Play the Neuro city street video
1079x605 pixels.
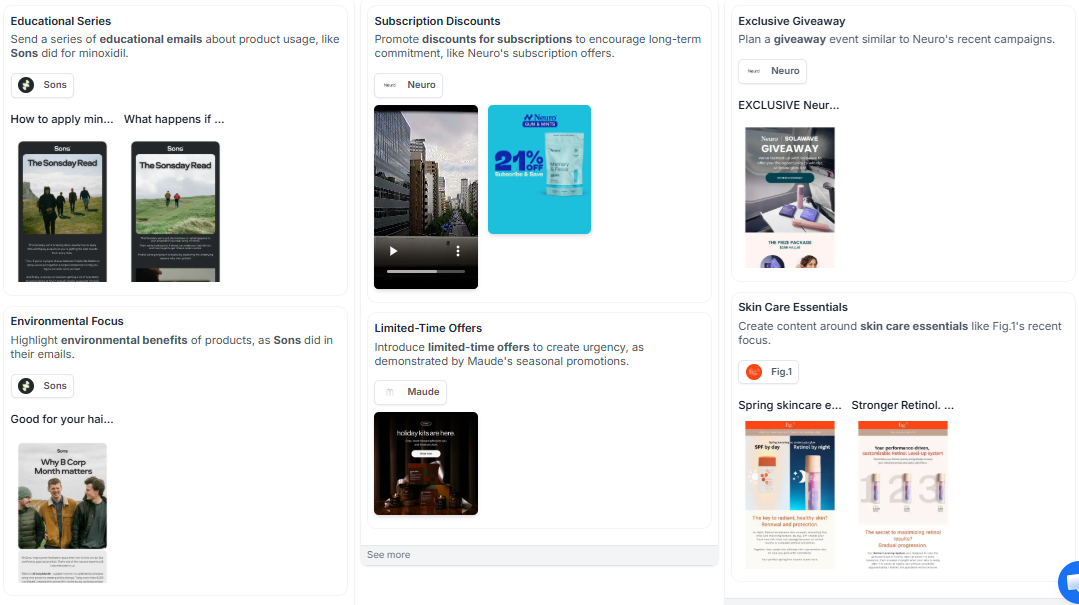pos(393,251)
